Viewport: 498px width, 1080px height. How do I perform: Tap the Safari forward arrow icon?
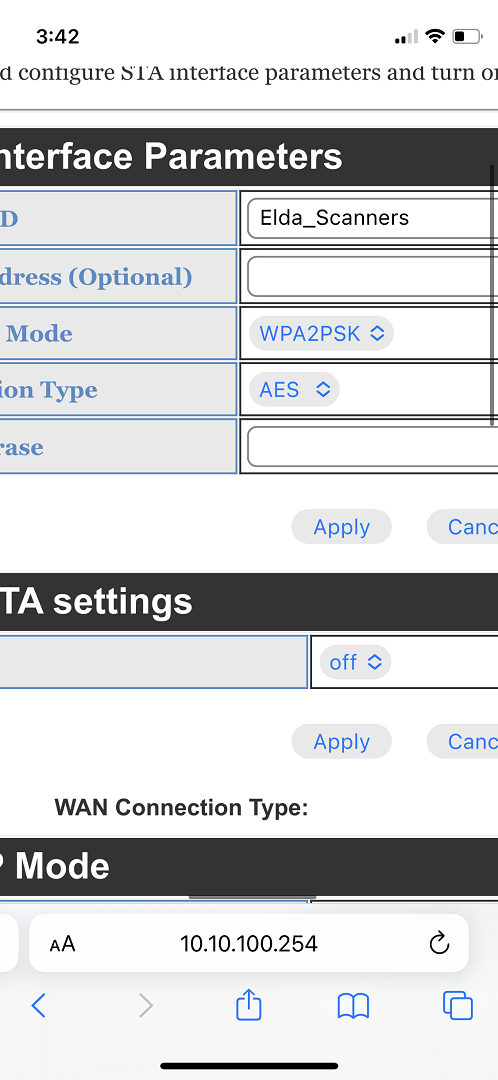tap(145, 1006)
